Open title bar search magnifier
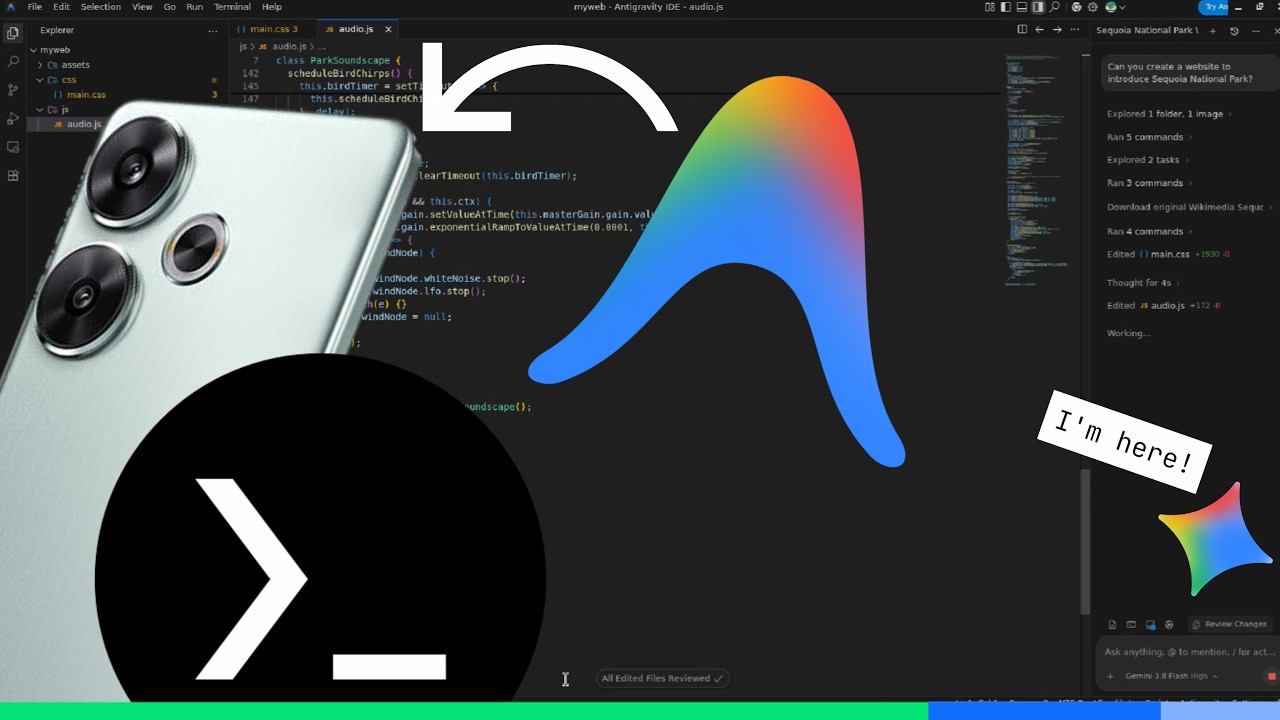This screenshot has height=720, width=1280. tap(1055, 7)
